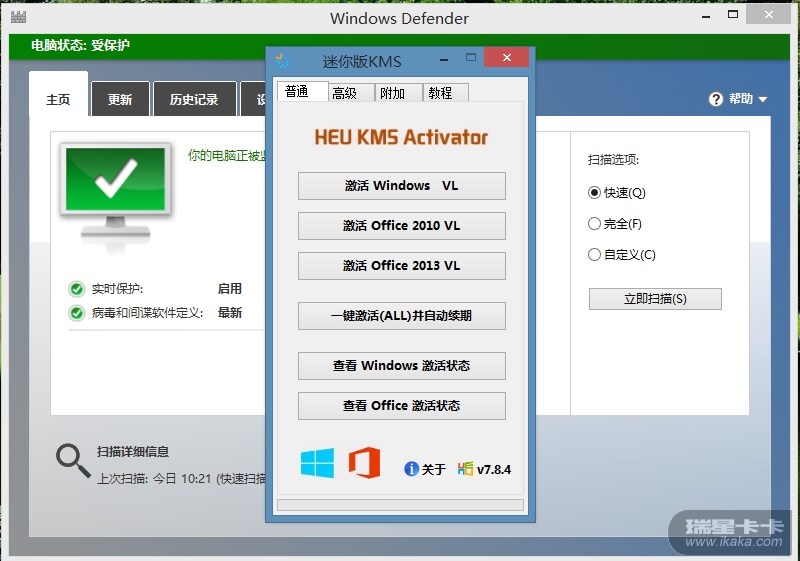Click the green check beside 实时保护
The width and height of the screenshot is (800, 561).
pyautogui.click(x=77, y=289)
